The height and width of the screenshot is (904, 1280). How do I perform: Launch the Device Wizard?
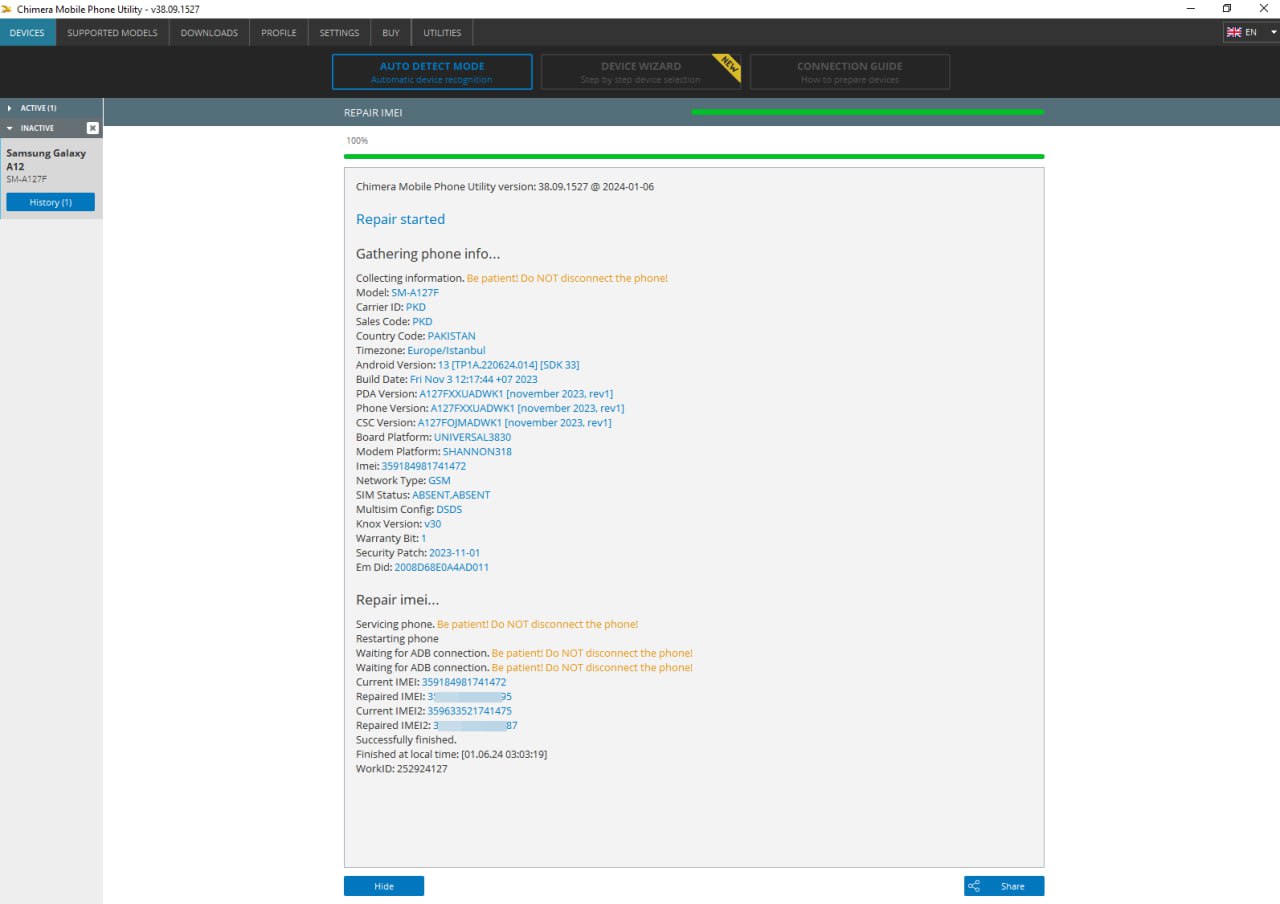coord(640,72)
